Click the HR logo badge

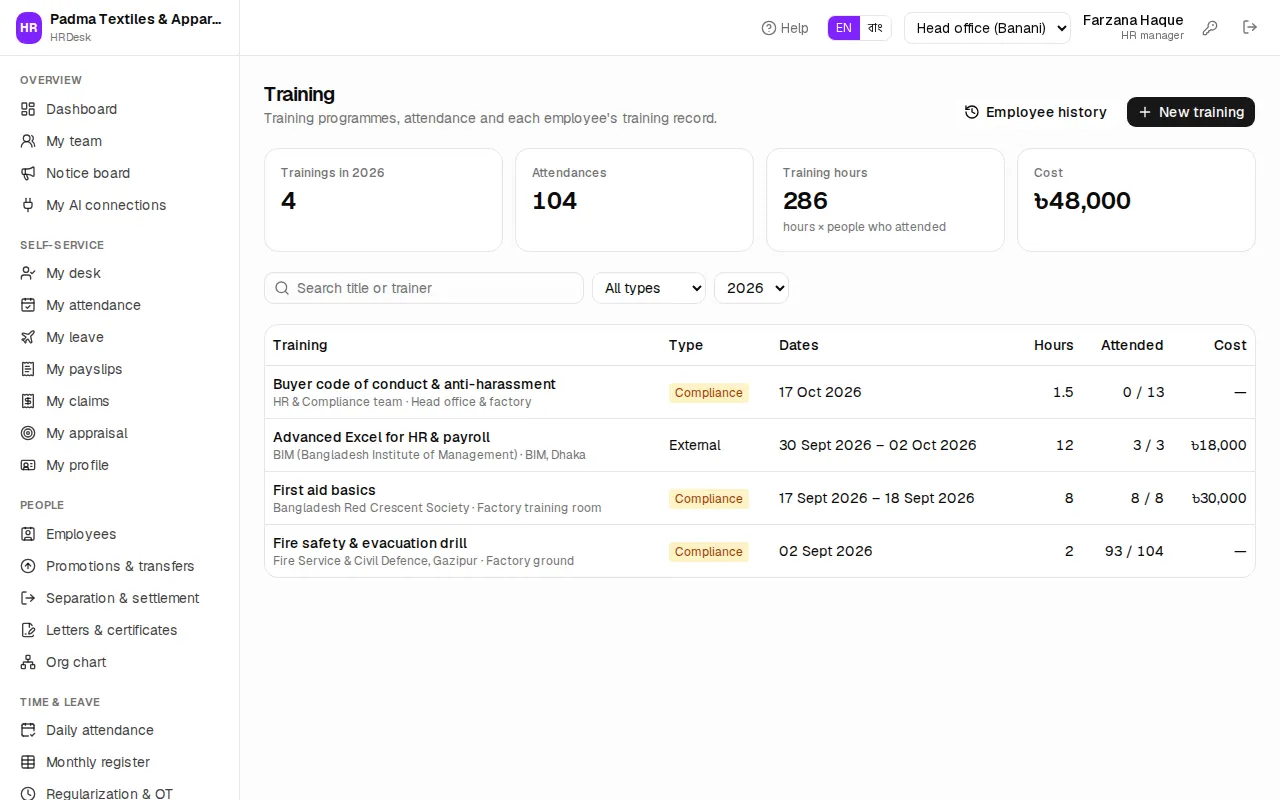[29, 28]
